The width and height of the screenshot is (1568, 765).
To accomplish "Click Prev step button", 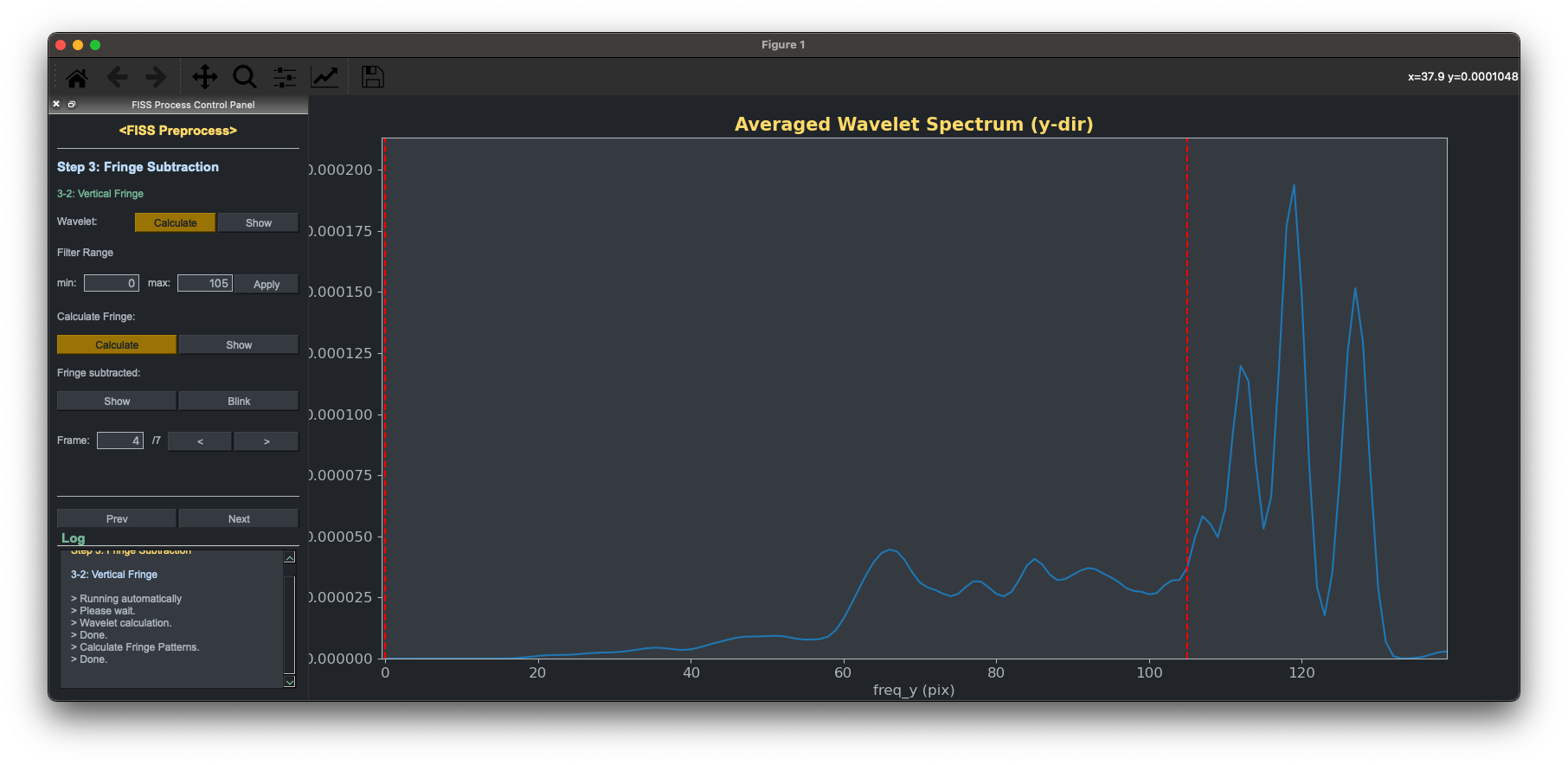I will point(117,518).
